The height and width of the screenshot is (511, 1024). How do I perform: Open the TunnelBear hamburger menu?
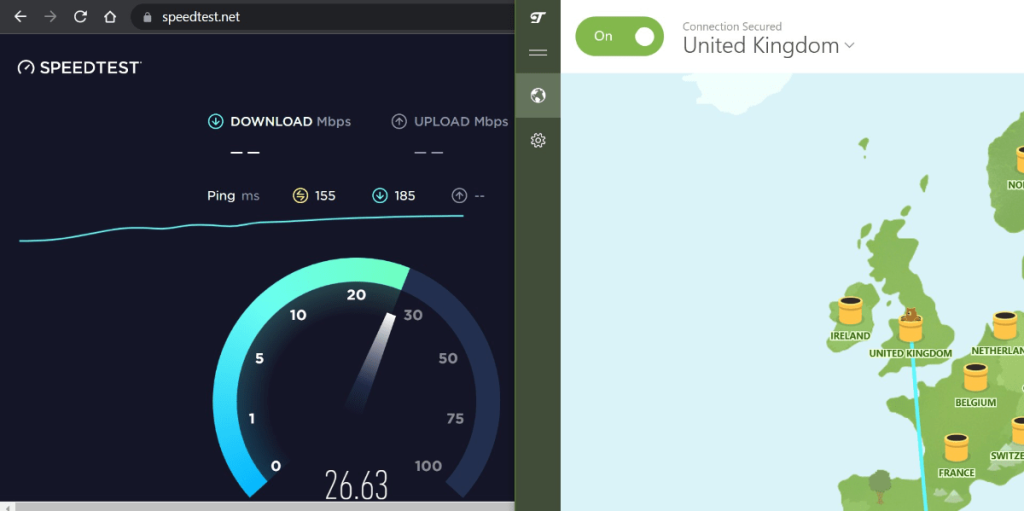(537, 53)
